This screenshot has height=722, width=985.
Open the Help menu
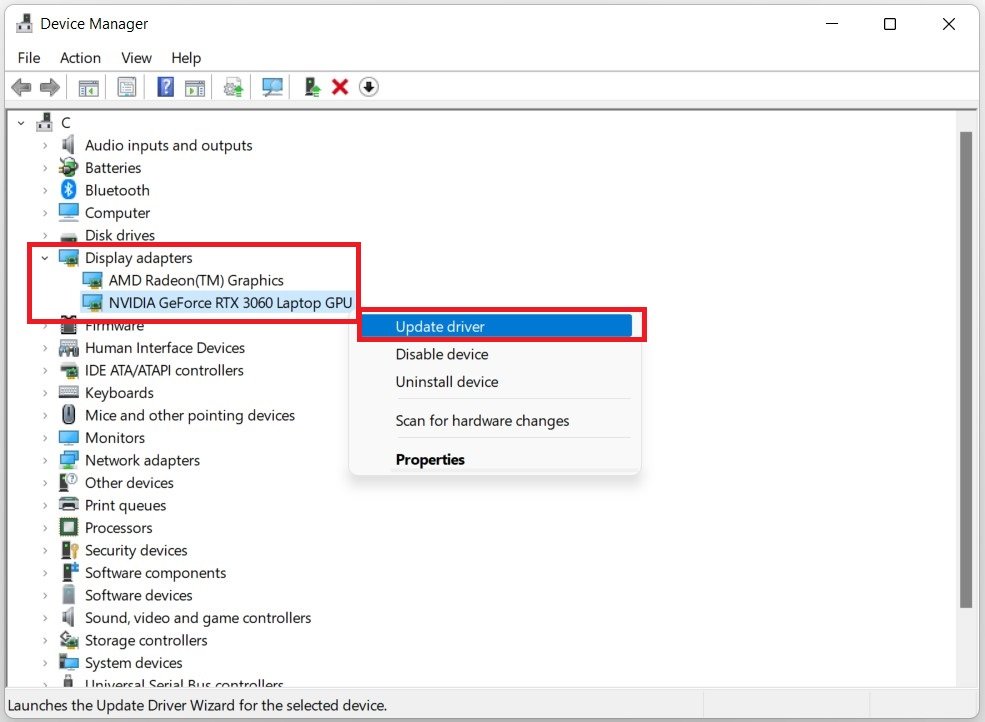point(186,58)
